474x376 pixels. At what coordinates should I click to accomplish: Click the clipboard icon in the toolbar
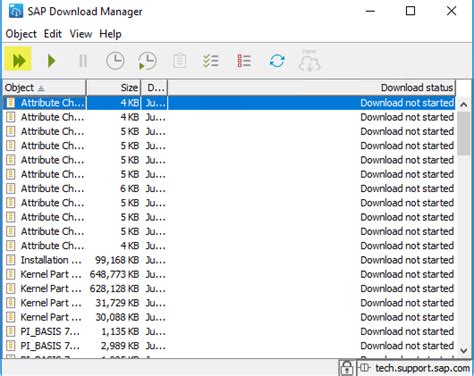[x=179, y=61]
